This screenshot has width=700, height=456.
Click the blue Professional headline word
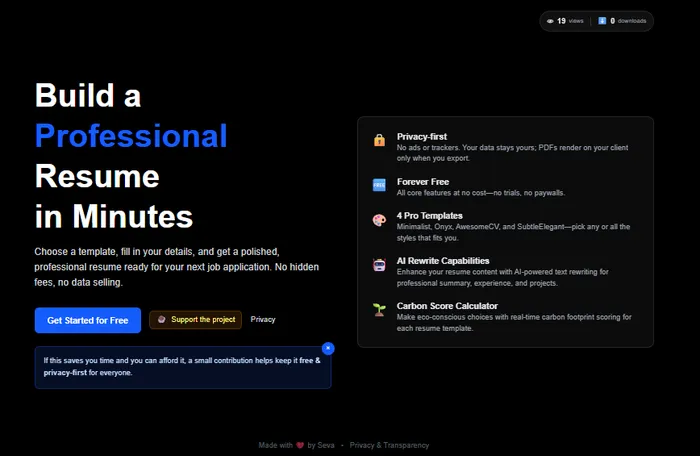pos(131,136)
